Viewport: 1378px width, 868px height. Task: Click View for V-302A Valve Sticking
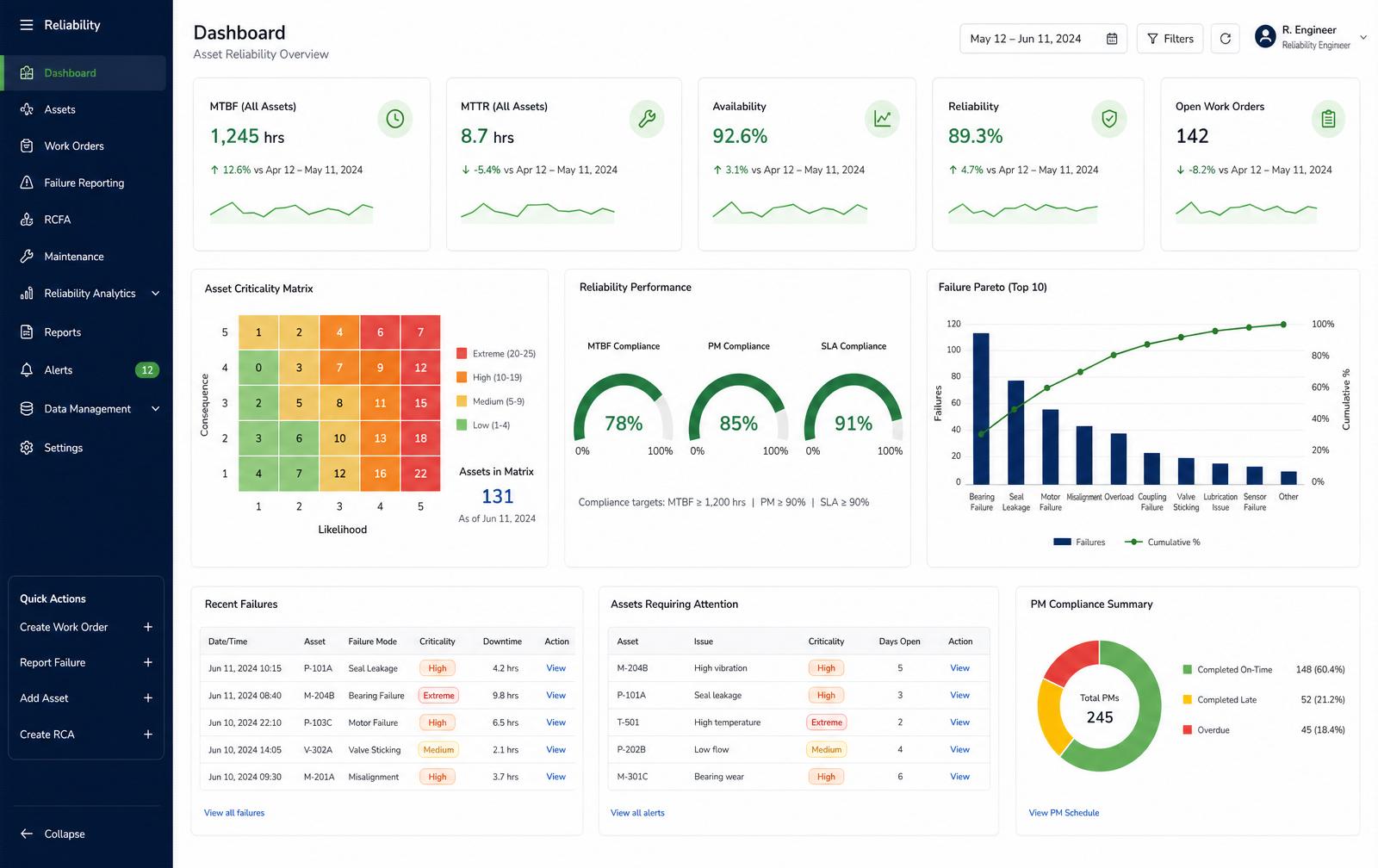tap(556, 750)
